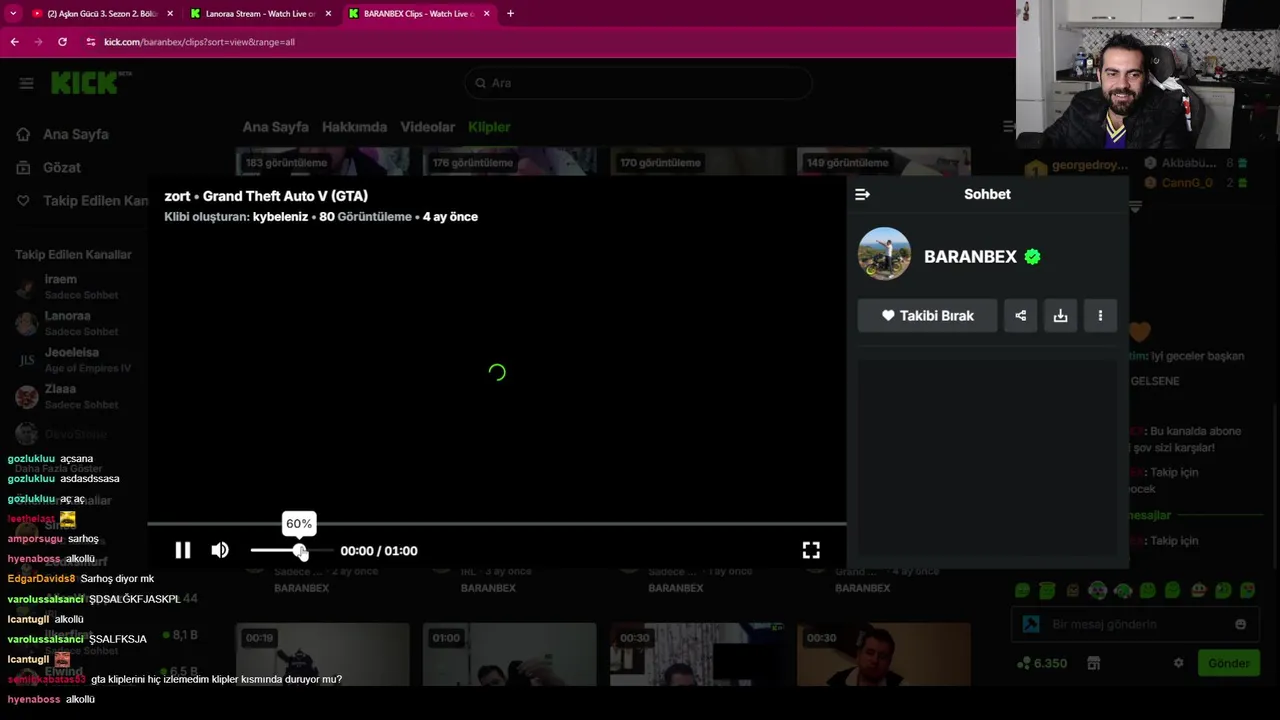Image resolution: width=1280 pixels, height=720 pixels.
Task: Open the emoji picker in chat input
Action: 1240,624
